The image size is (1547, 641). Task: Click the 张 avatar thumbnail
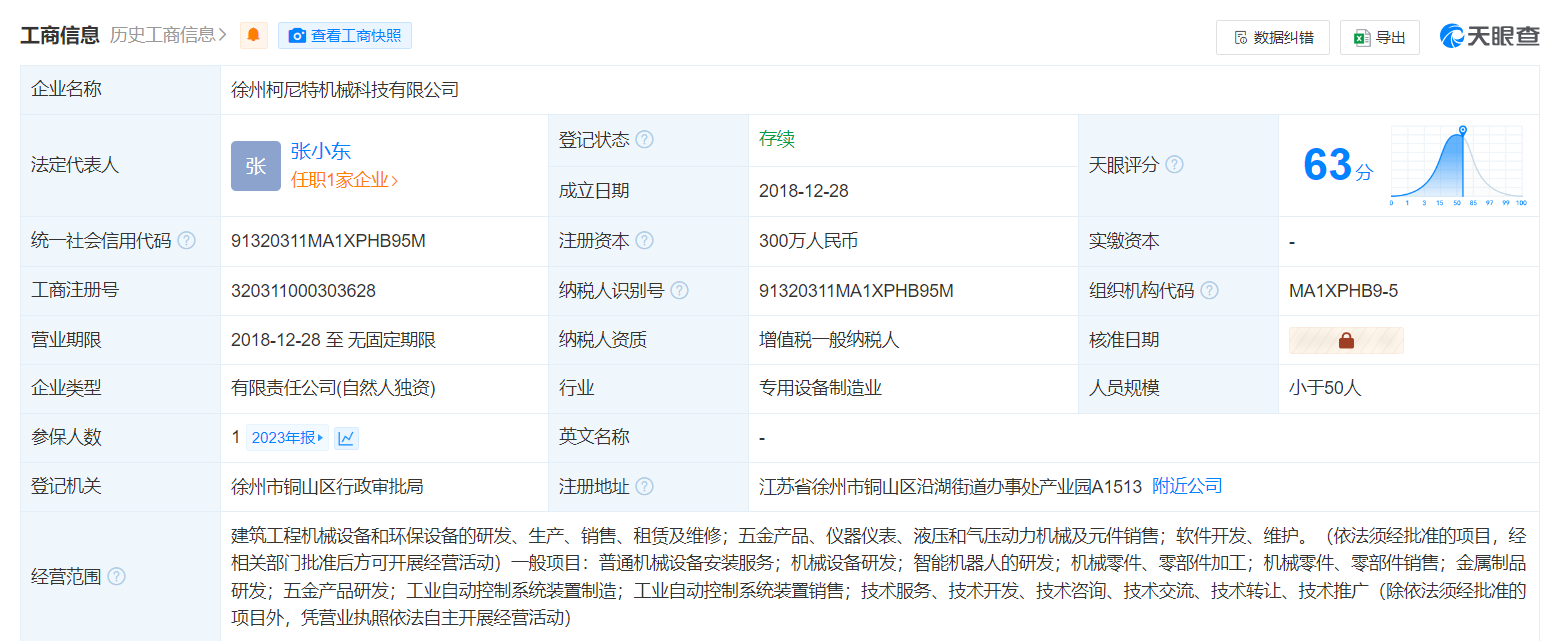point(256,166)
